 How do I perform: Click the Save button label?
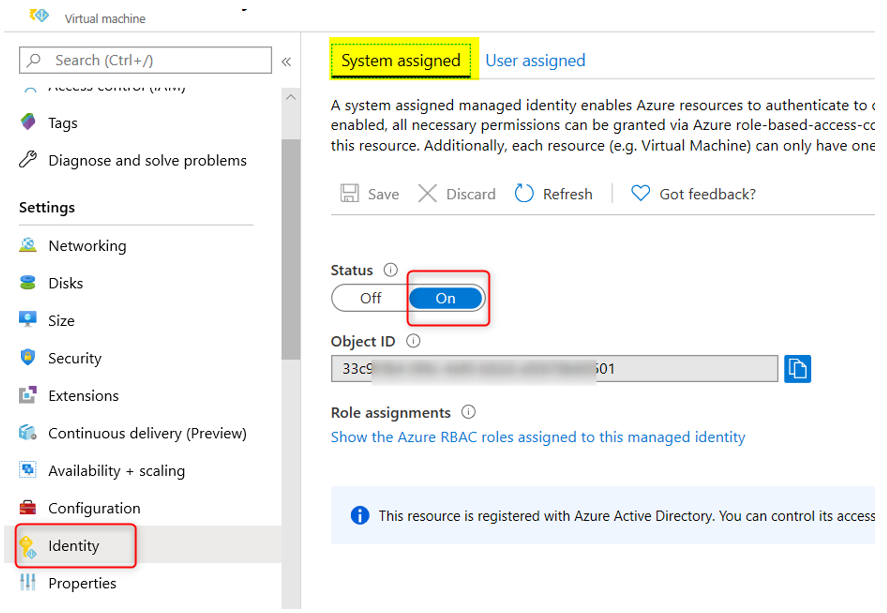[x=384, y=194]
